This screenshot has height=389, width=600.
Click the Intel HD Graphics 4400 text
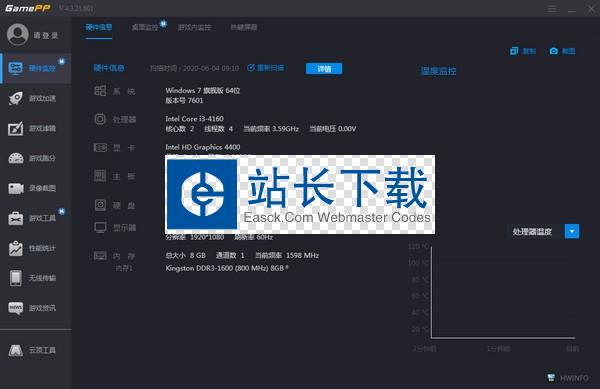pyautogui.click(x=203, y=147)
